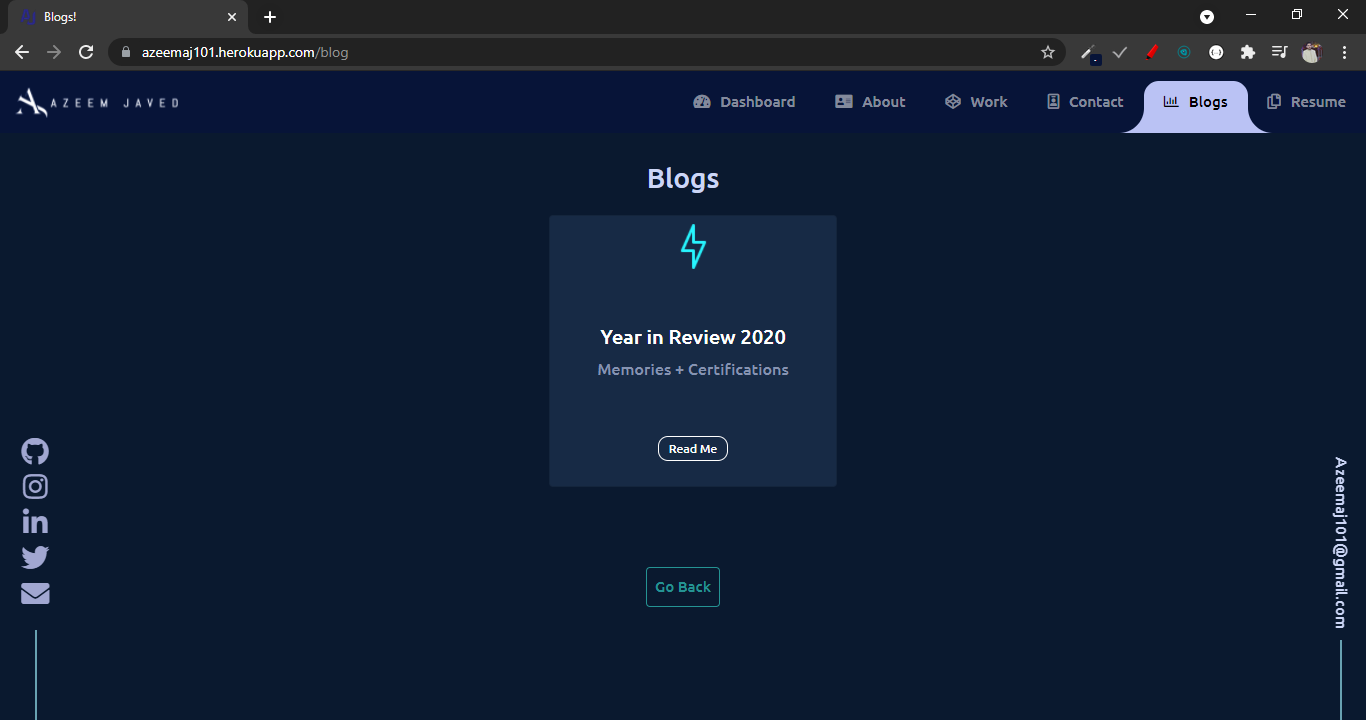The width and height of the screenshot is (1366, 720).
Task: Reload the page in browser
Action: pyautogui.click(x=86, y=52)
